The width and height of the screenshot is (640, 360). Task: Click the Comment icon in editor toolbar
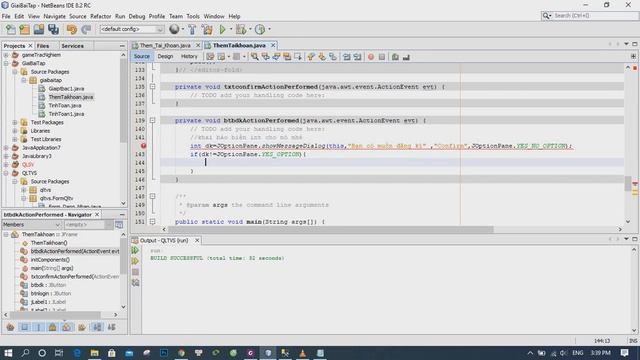[395, 57]
